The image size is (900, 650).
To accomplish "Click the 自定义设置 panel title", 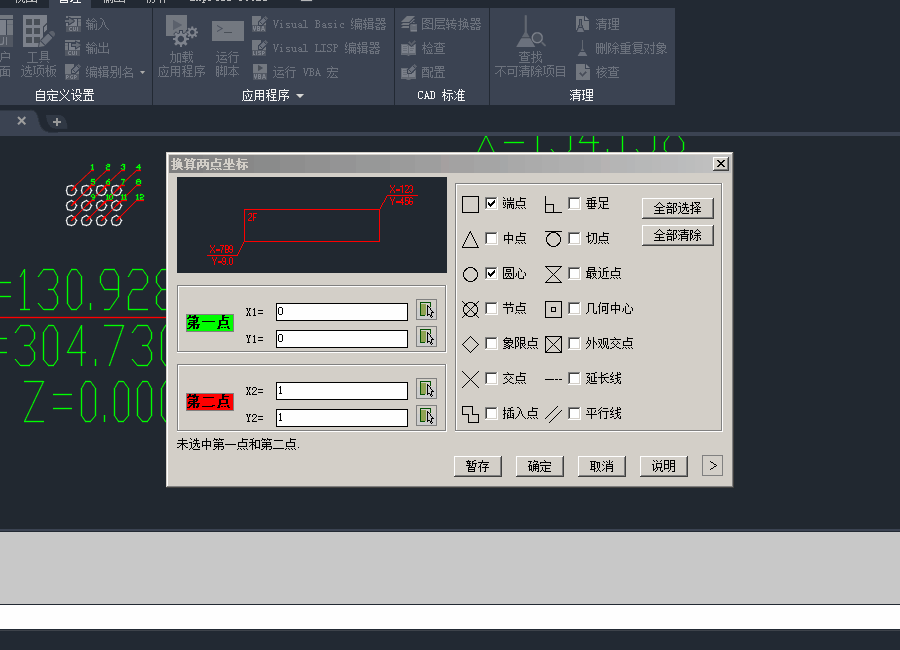I will (x=64, y=95).
